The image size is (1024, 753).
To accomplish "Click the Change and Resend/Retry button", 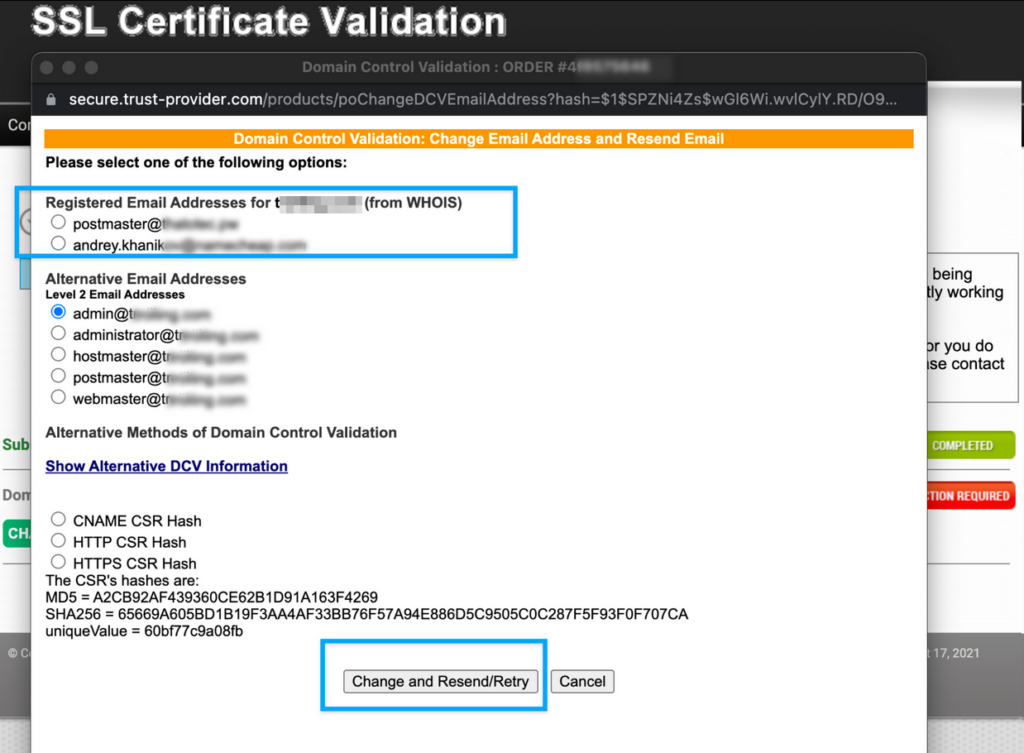I will click(x=440, y=681).
